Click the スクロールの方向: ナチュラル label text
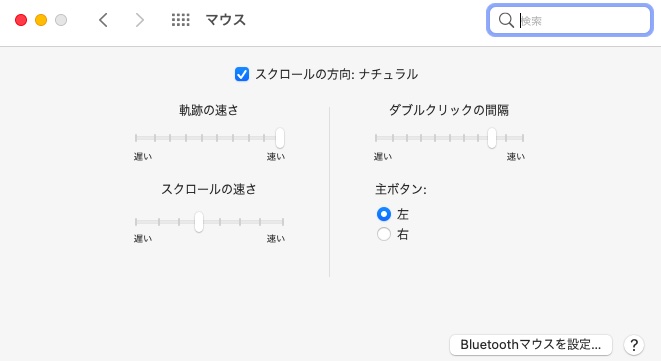The image size is (661, 361). (336, 74)
